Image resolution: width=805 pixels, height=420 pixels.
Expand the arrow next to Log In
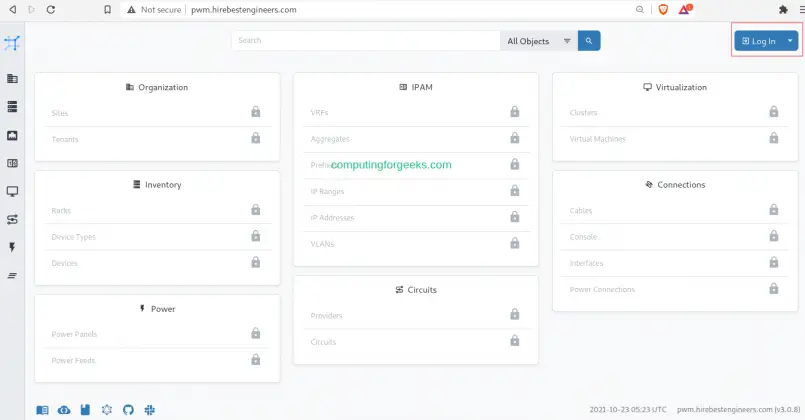pos(791,41)
